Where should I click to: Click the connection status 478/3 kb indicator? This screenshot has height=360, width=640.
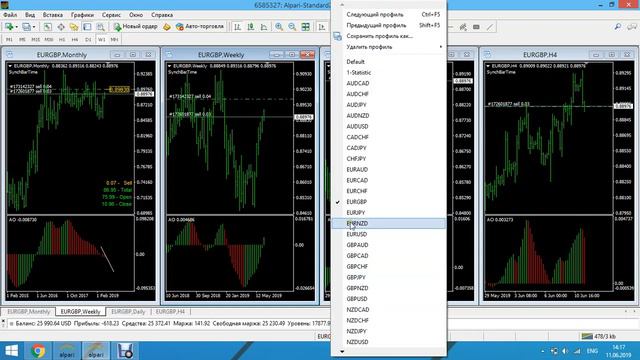pyautogui.click(x=598, y=336)
